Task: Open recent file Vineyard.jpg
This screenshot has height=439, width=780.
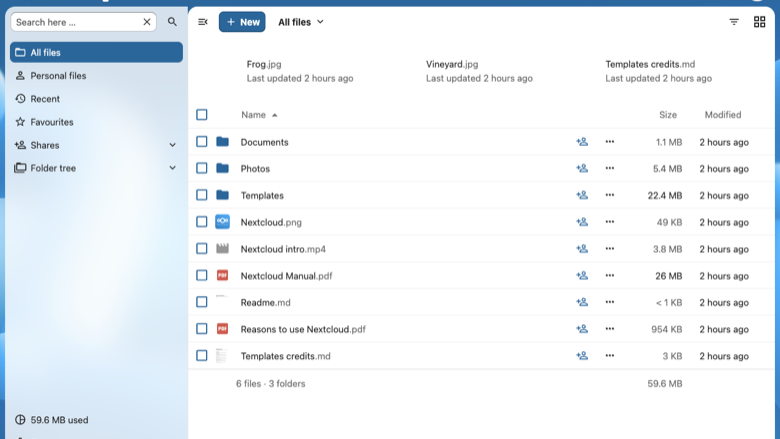Action: pyautogui.click(x=479, y=71)
